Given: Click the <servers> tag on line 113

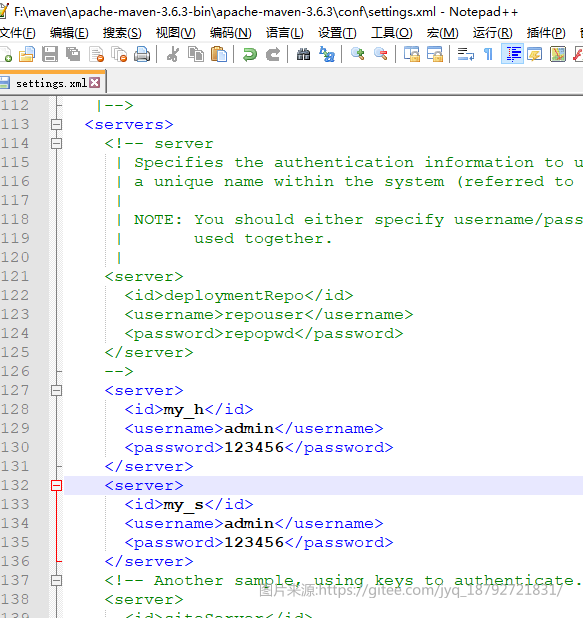Looking at the screenshot, I should pos(129,125).
